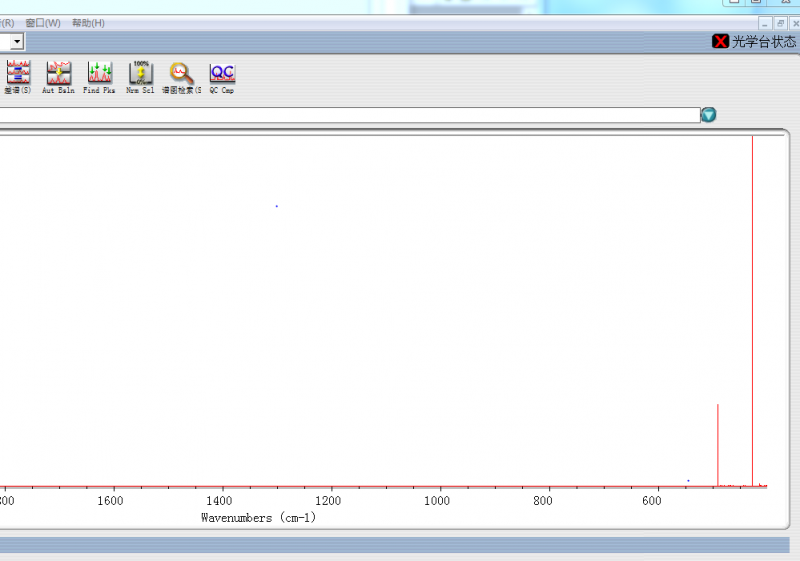Viewport: 800px width, 561px height.
Task: Click the 1600 axis tick label
Action: coord(110,501)
